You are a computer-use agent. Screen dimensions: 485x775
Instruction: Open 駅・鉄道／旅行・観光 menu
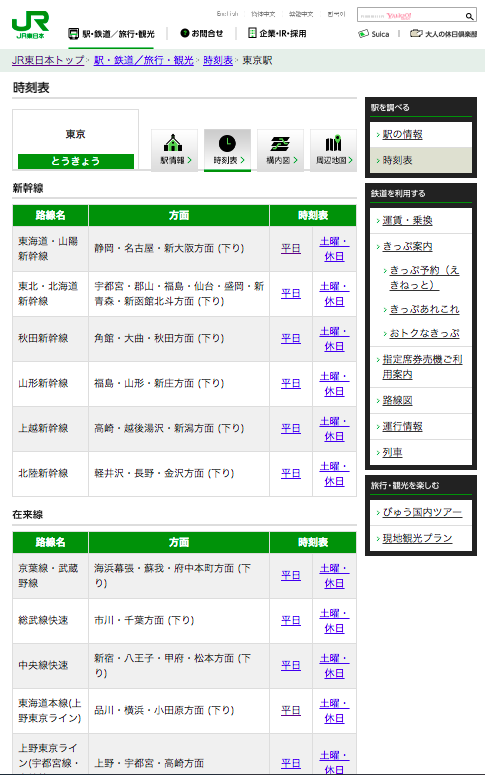point(111,34)
